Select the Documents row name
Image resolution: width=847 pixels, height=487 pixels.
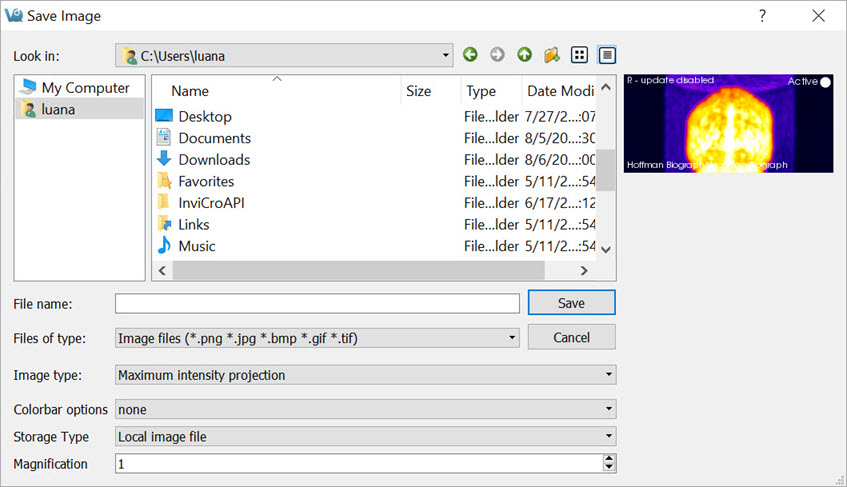(214, 138)
